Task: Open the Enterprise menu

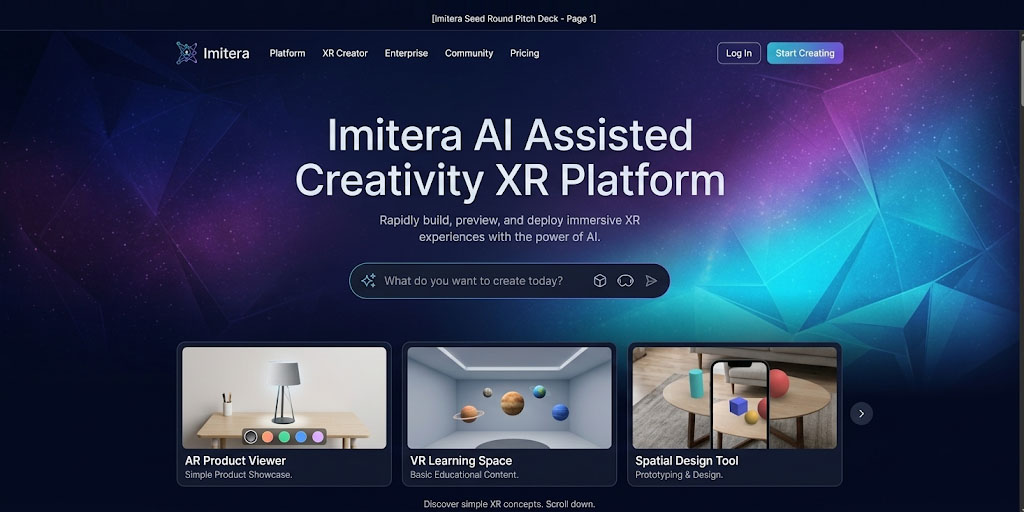Action: [406, 54]
